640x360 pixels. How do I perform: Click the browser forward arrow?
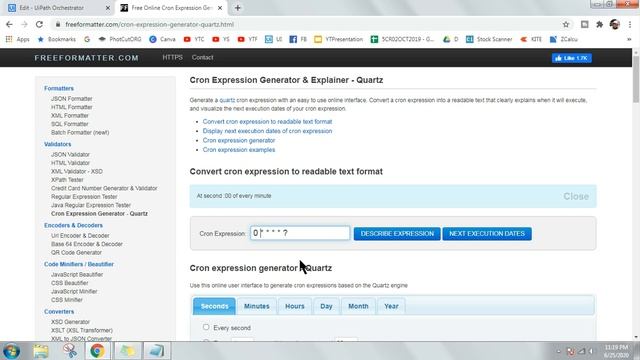[24, 24]
